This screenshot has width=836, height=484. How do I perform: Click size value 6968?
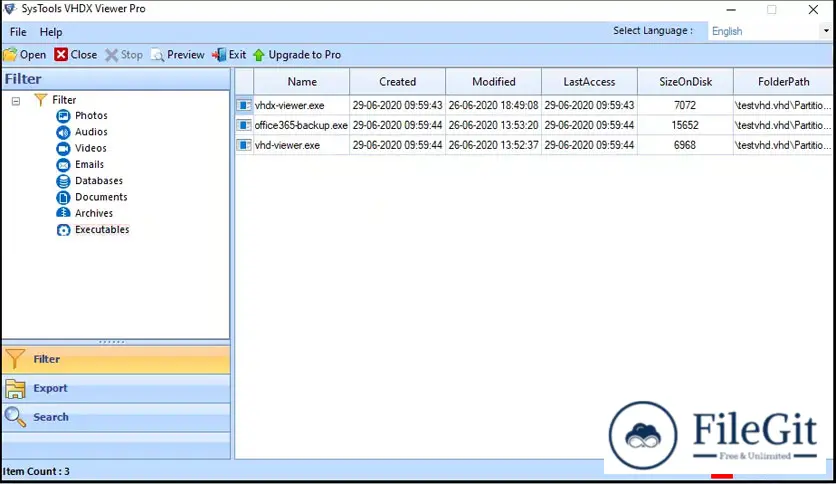pyautogui.click(x=685, y=145)
